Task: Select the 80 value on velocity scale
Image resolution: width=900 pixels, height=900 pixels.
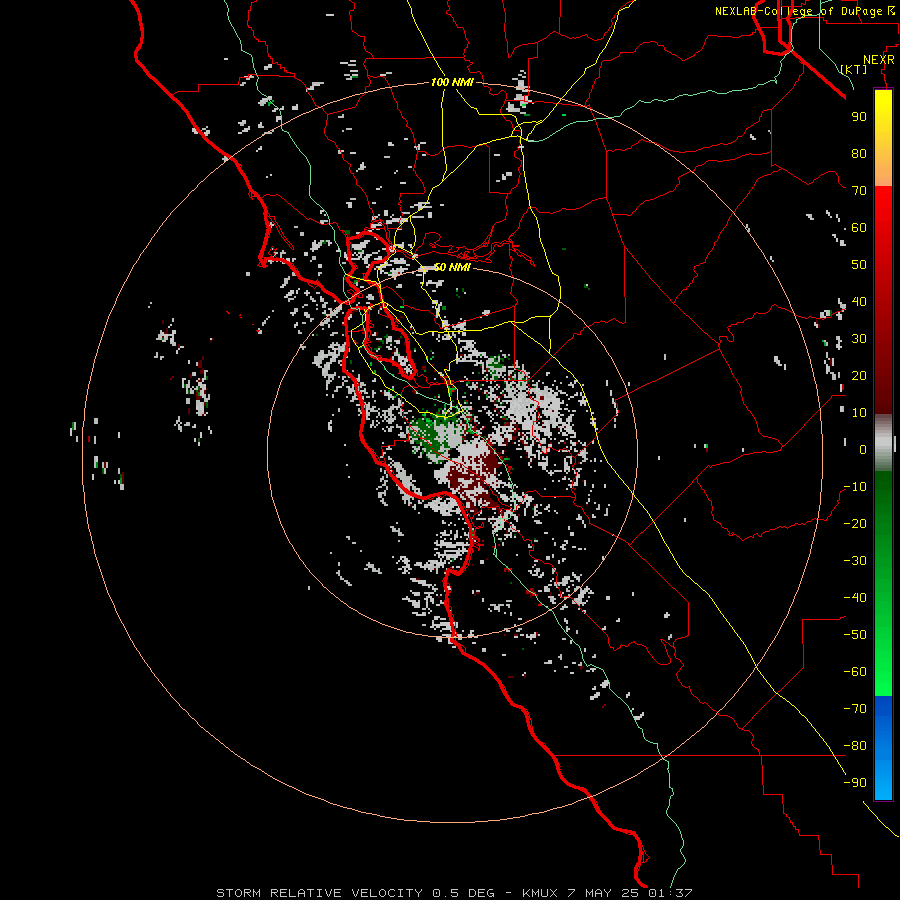Action: (x=859, y=154)
